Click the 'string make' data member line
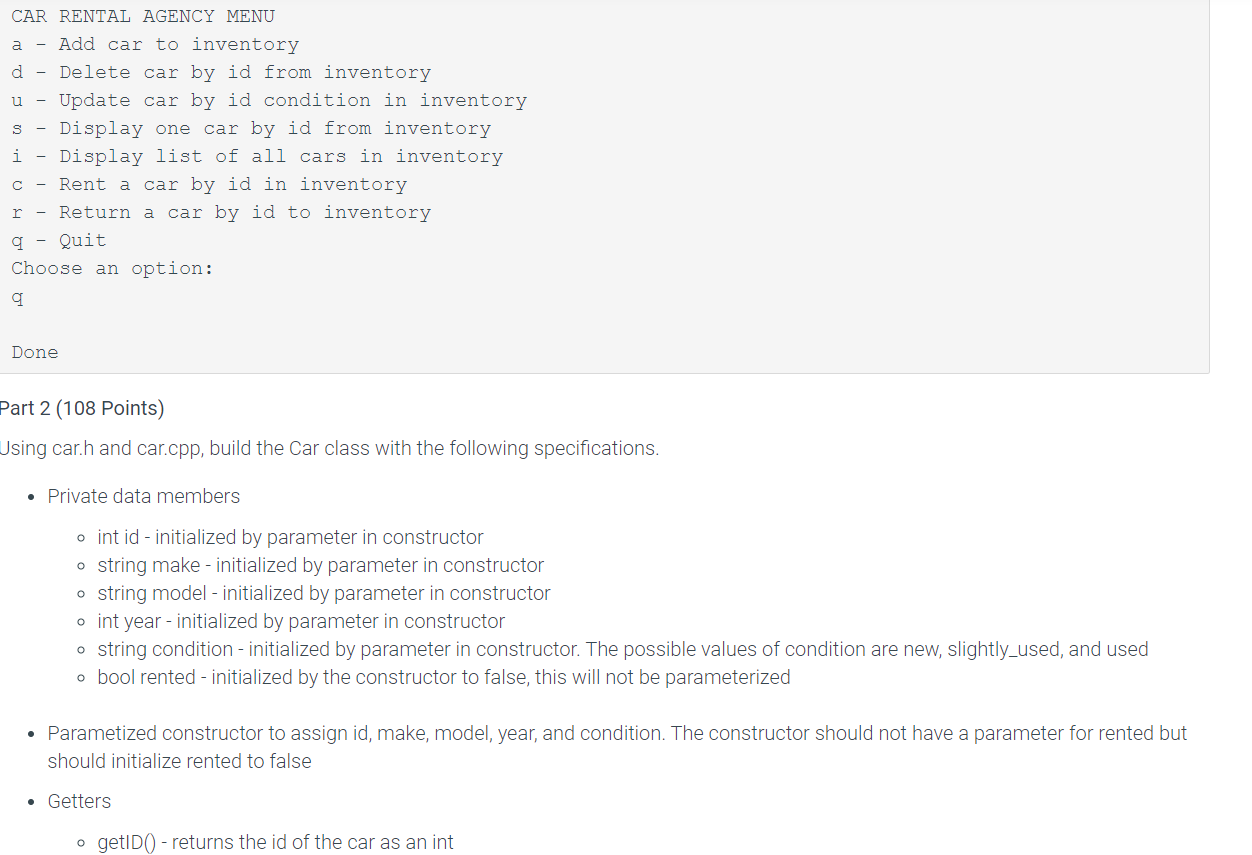Screen dimensions: 1252x855 pyautogui.click(x=321, y=565)
